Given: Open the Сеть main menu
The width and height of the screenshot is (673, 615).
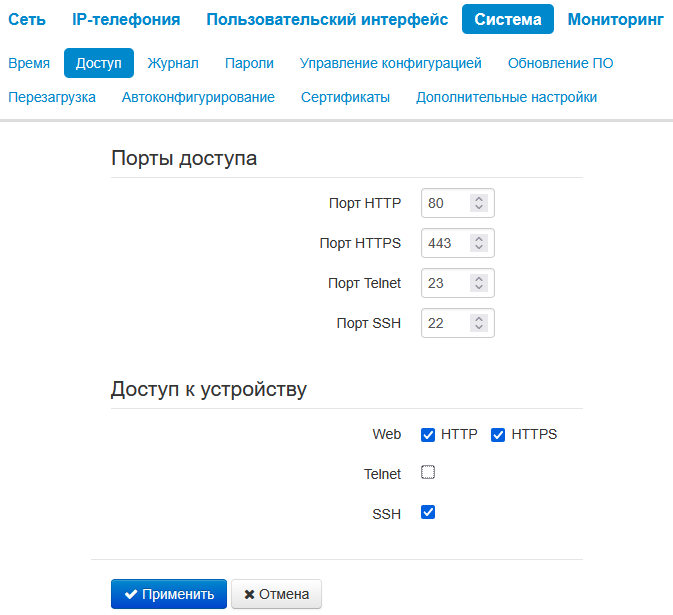Looking at the screenshot, I should (x=27, y=19).
